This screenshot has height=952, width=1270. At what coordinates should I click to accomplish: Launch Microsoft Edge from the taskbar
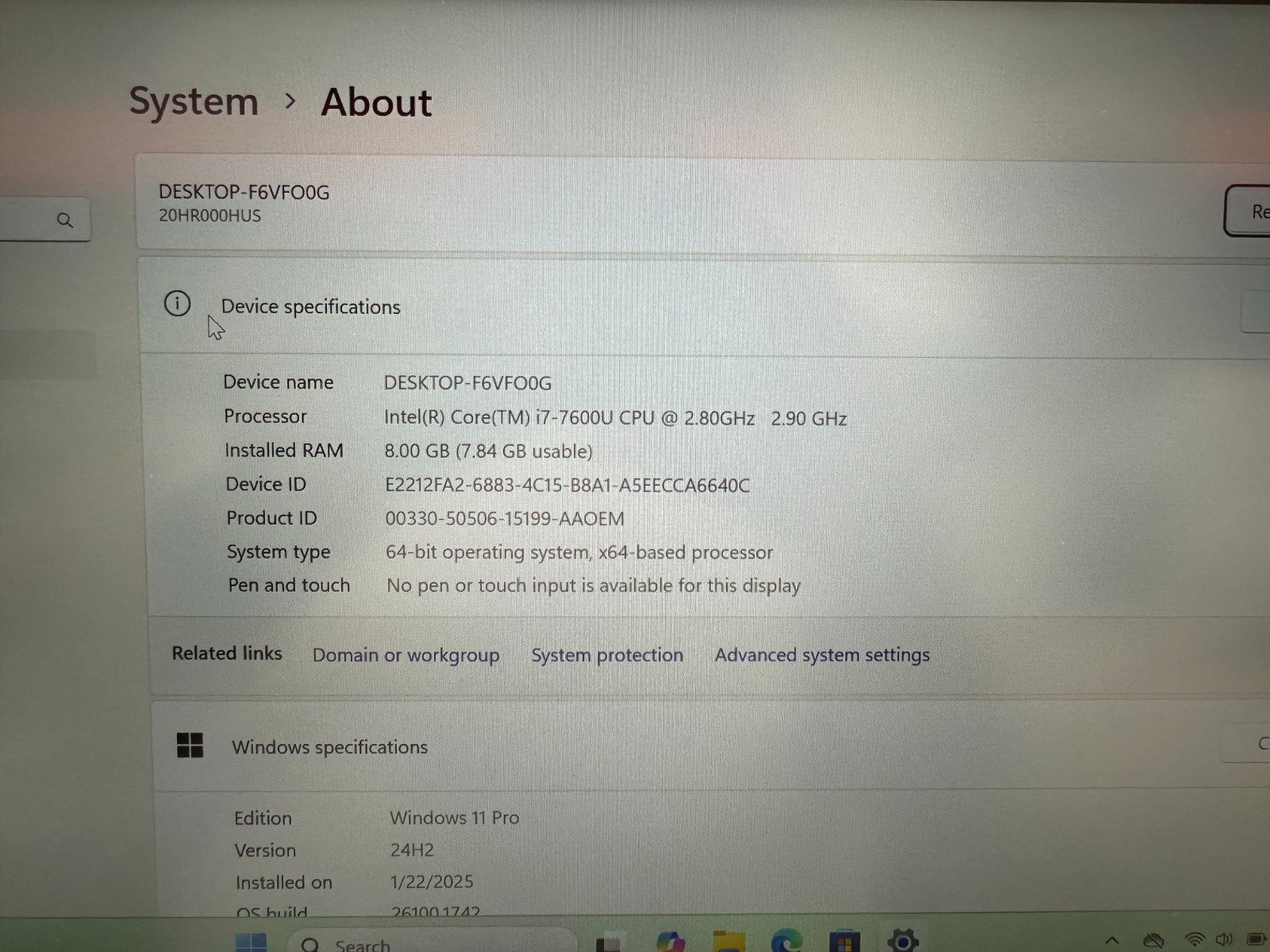click(x=787, y=941)
